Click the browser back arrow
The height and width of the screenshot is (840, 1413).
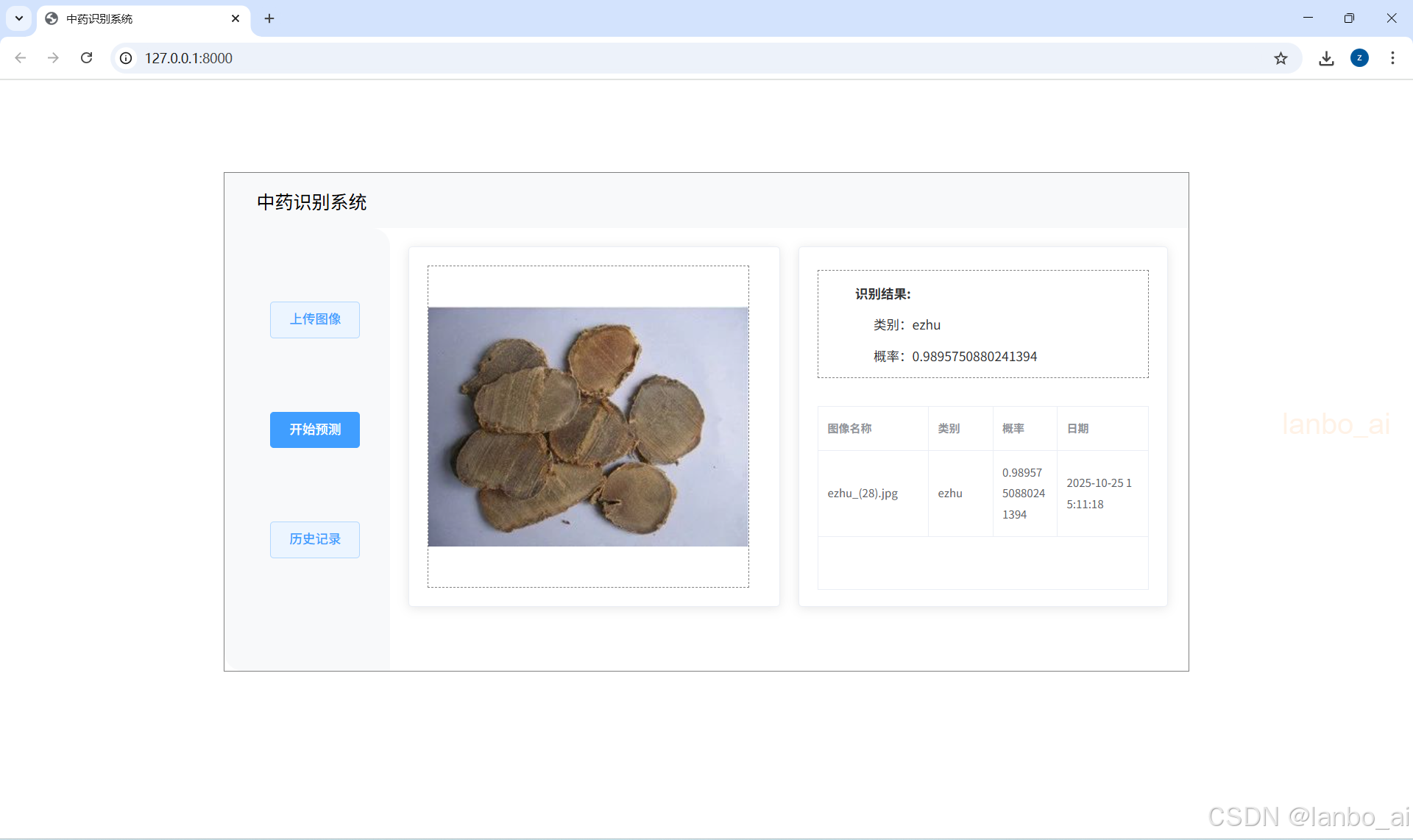21,58
